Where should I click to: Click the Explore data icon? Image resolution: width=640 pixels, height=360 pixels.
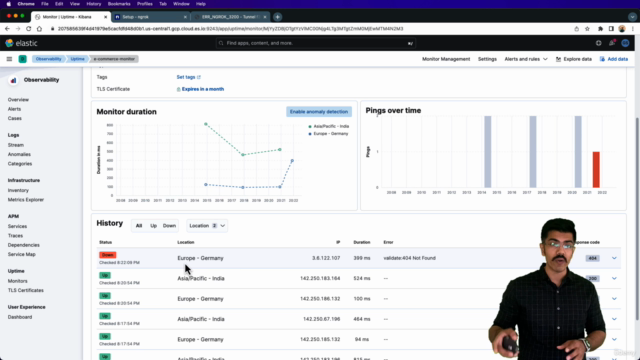click(558, 59)
